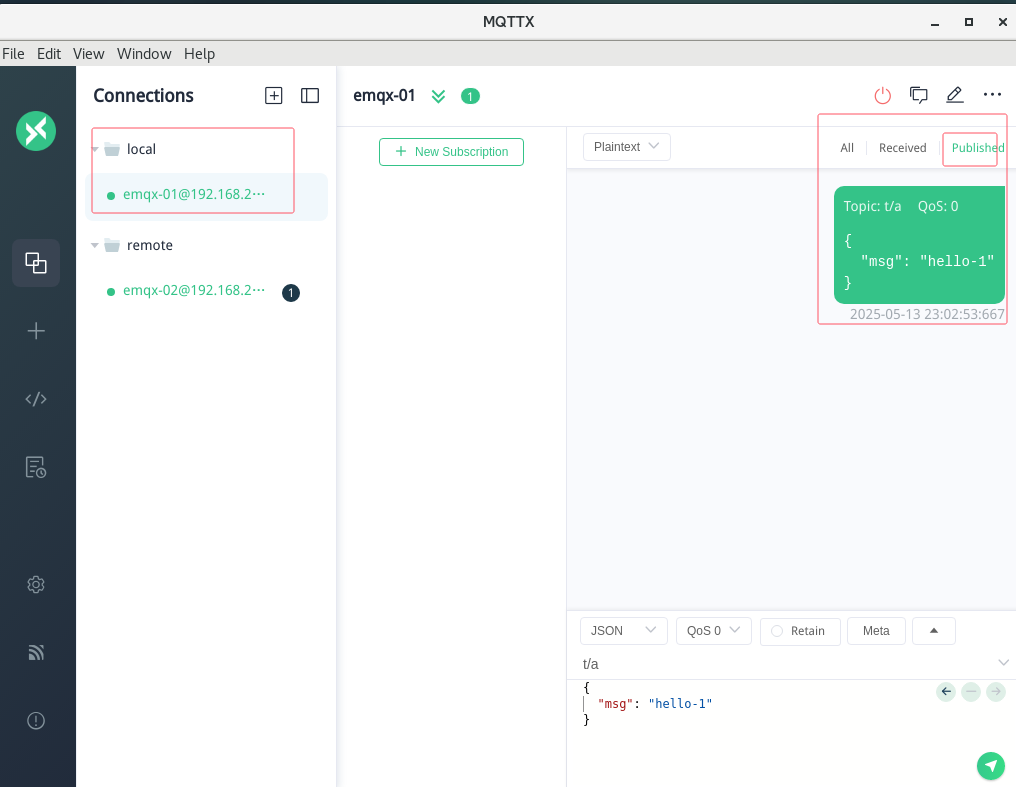Go to previous payload history arrow
Screen dimensions: 1016x787
[946, 692]
